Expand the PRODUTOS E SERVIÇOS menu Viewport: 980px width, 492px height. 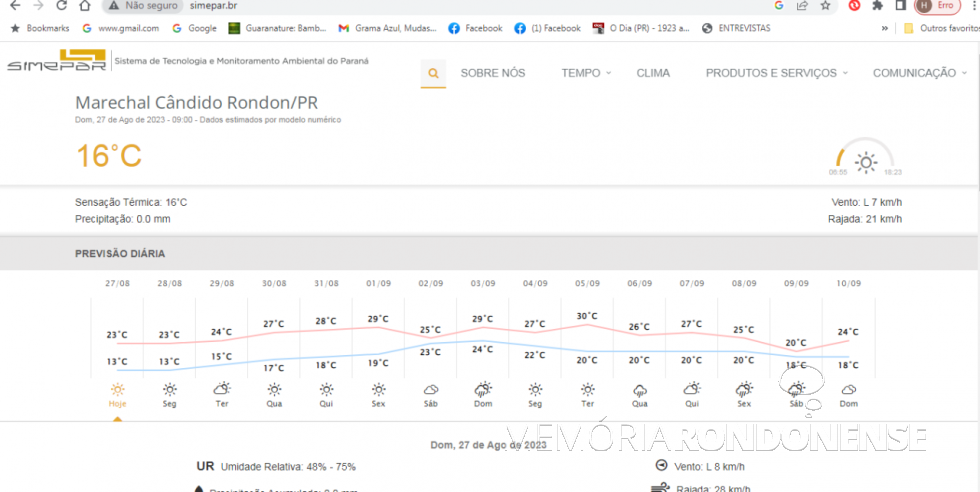(x=776, y=73)
